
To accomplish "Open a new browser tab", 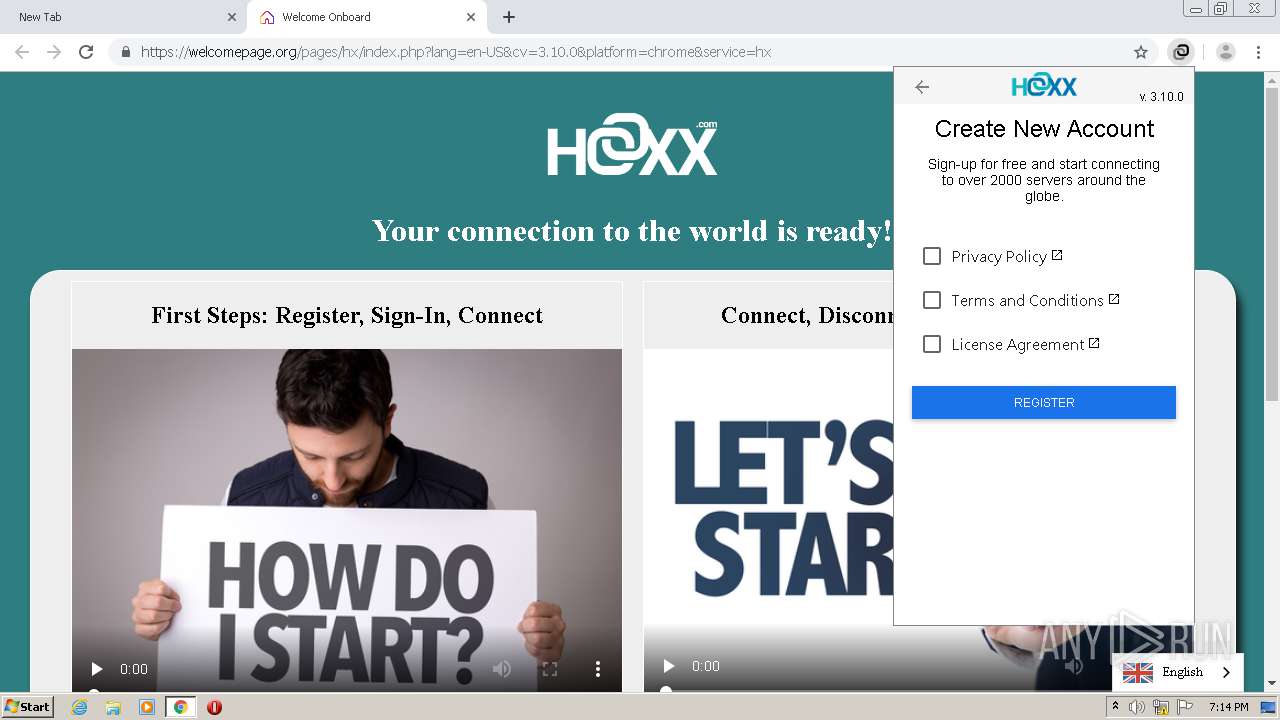I will pyautogui.click(x=509, y=17).
